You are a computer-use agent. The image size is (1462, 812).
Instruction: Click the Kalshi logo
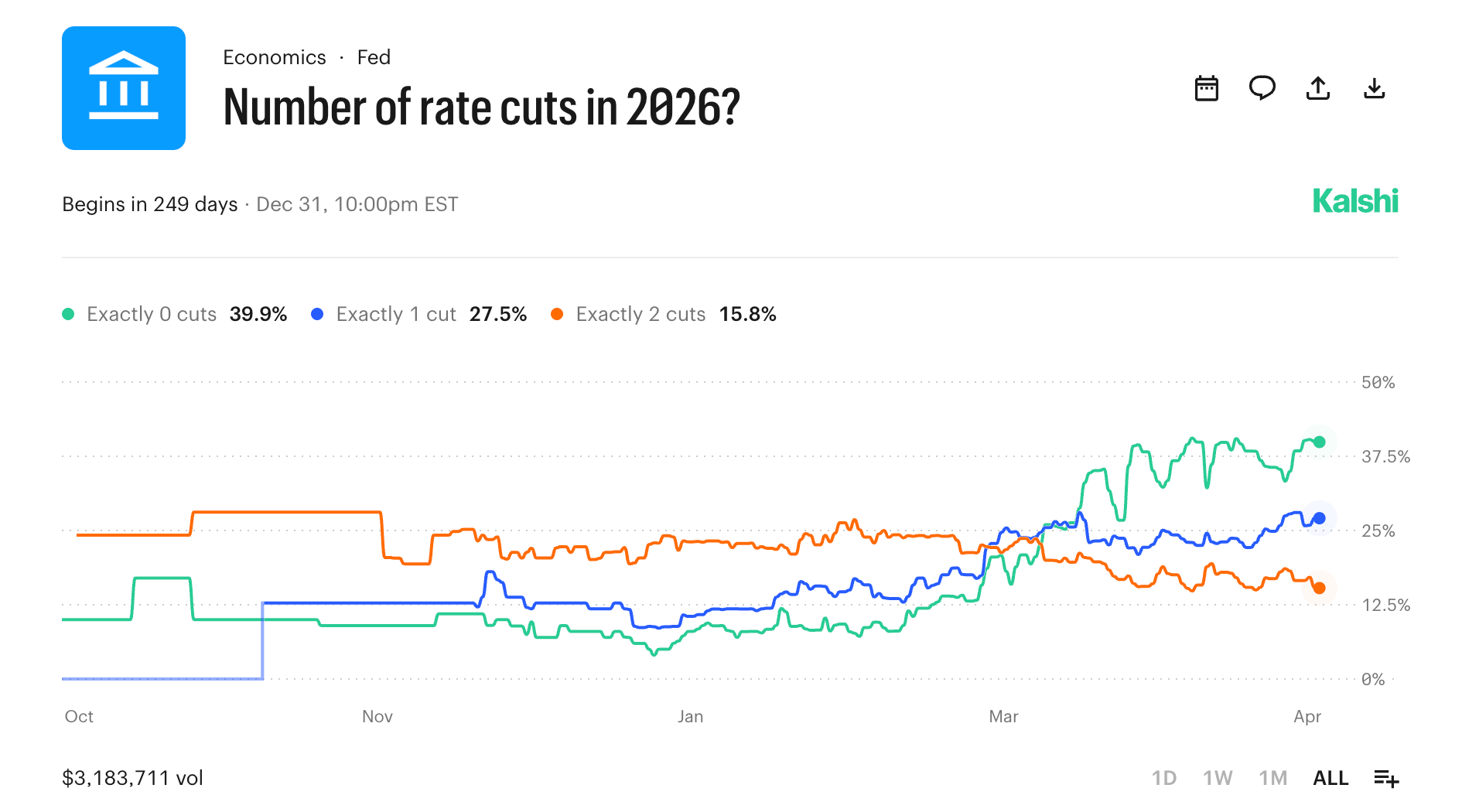pyautogui.click(x=1356, y=203)
